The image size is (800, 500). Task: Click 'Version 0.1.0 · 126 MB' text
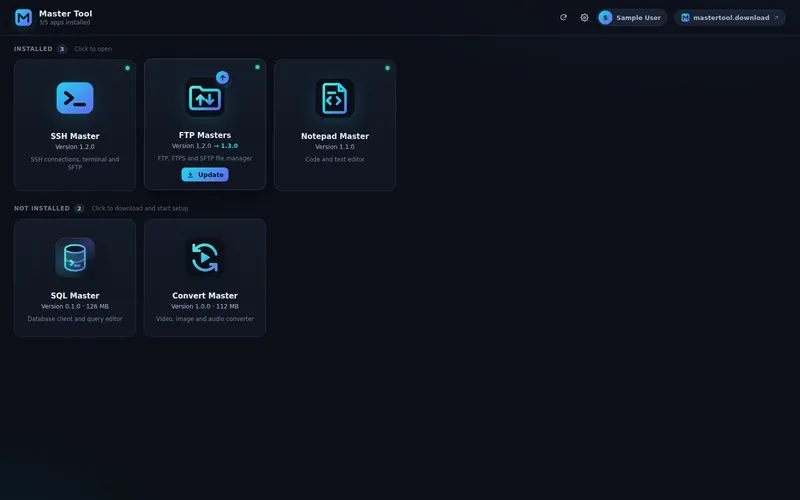75,307
